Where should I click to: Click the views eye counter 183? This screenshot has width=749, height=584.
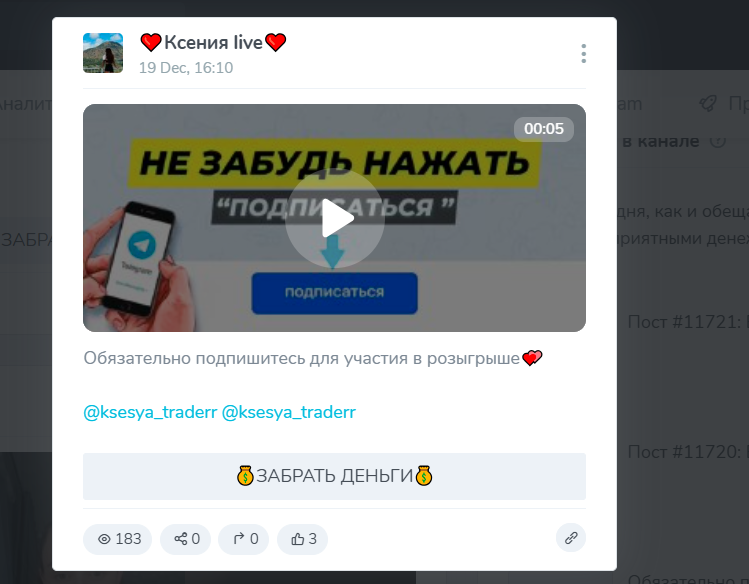118,539
